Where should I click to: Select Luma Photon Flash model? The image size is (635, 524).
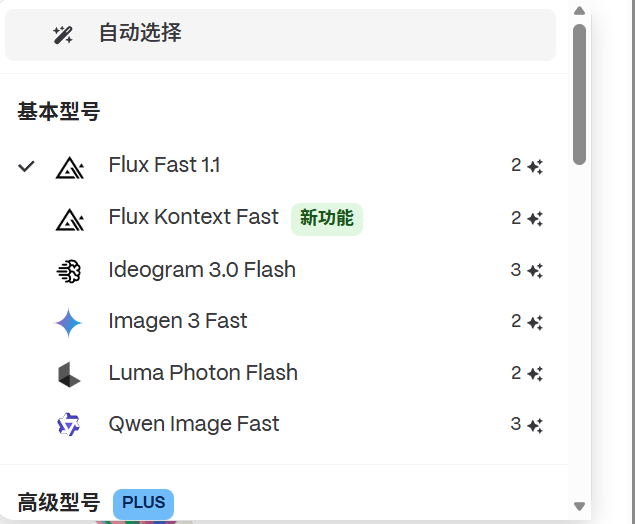coord(203,373)
